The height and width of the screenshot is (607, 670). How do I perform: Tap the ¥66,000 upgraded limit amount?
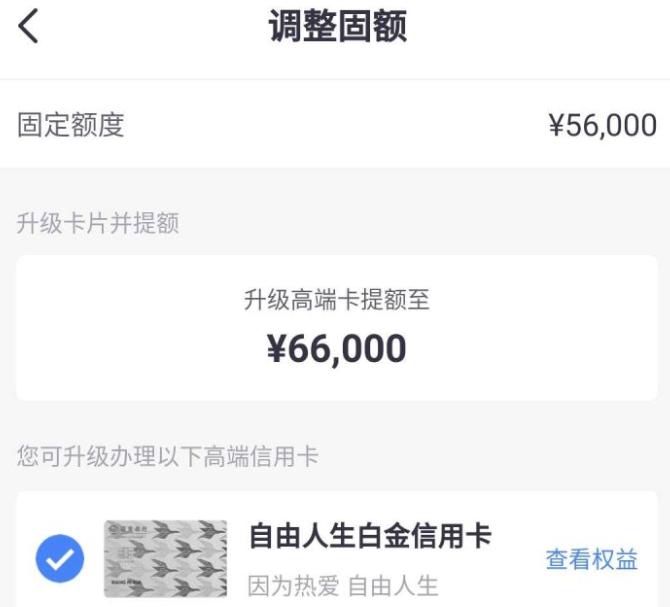(x=337, y=349)
